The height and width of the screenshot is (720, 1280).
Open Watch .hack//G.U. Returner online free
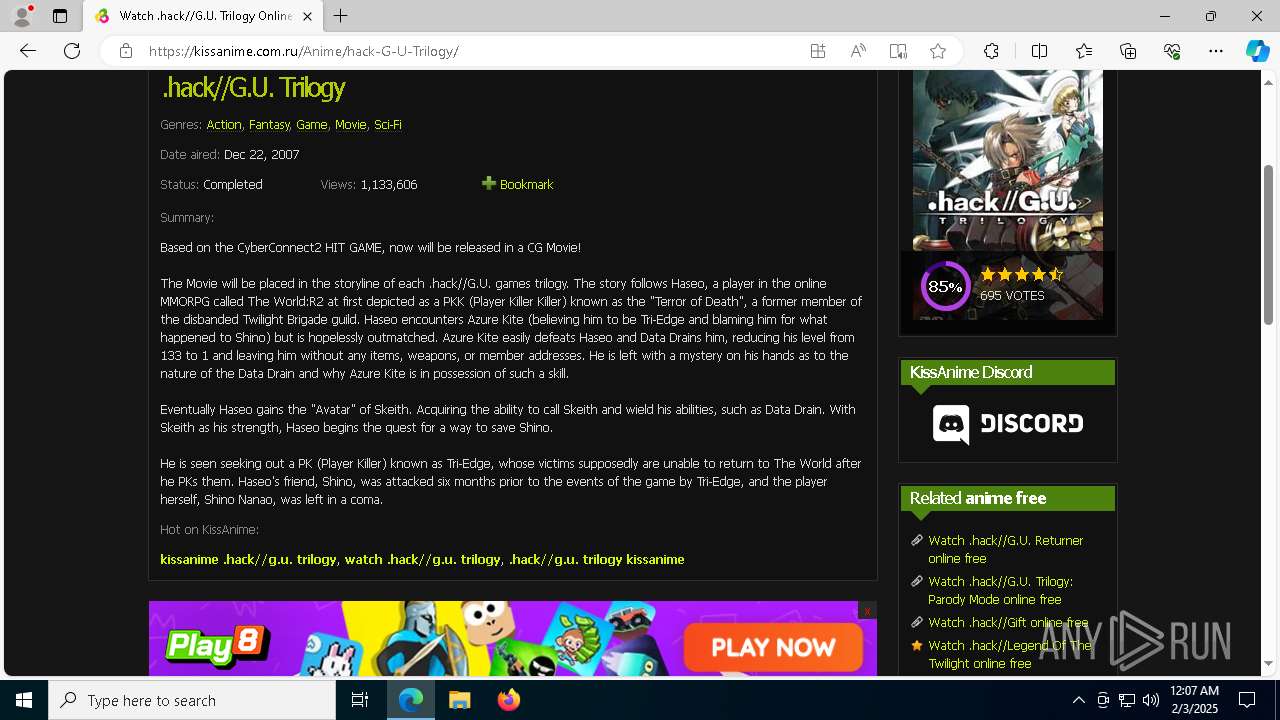click(1005, 549)
